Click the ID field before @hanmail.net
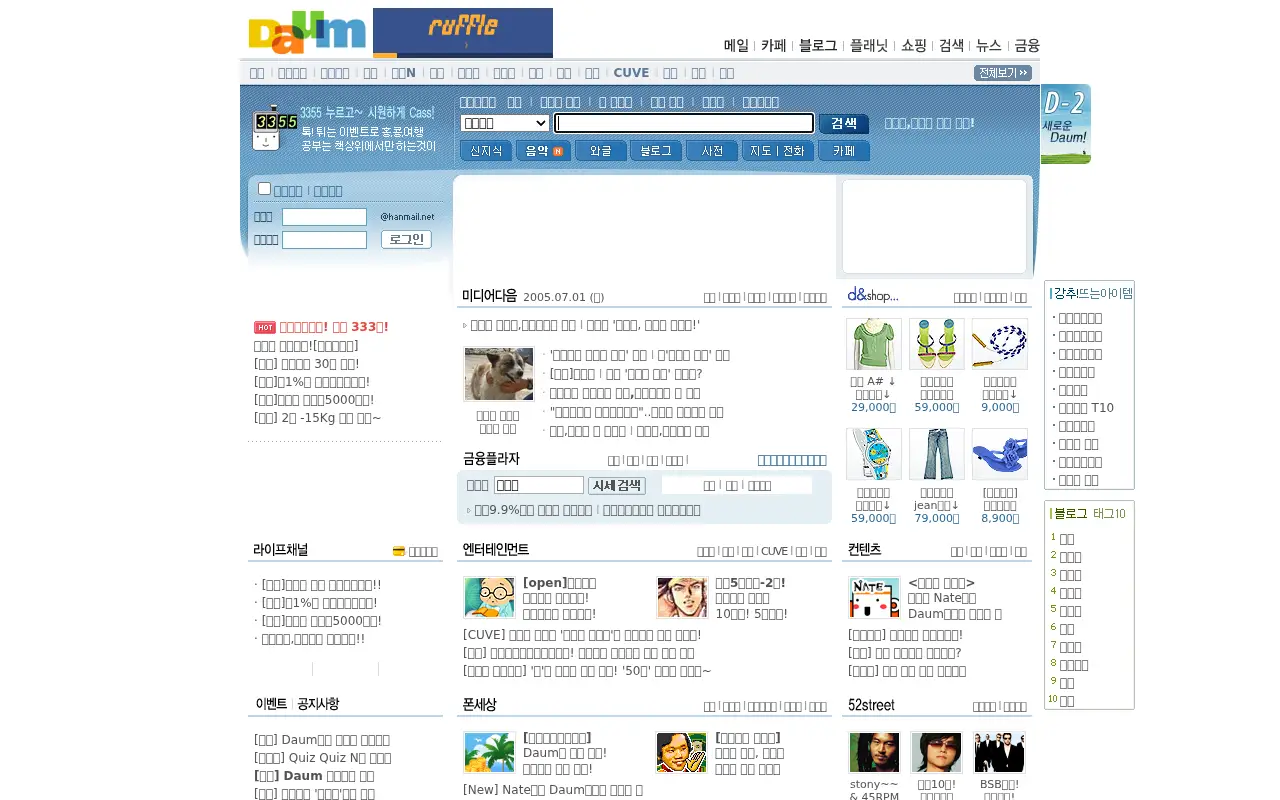This screenshot has height=800, width=1280. point(324,217)
